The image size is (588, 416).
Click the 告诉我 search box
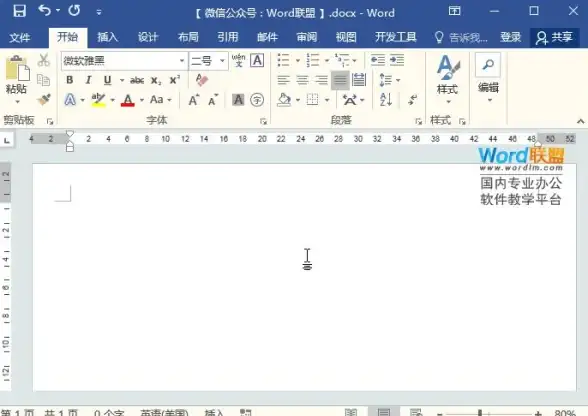click(461, 38)
